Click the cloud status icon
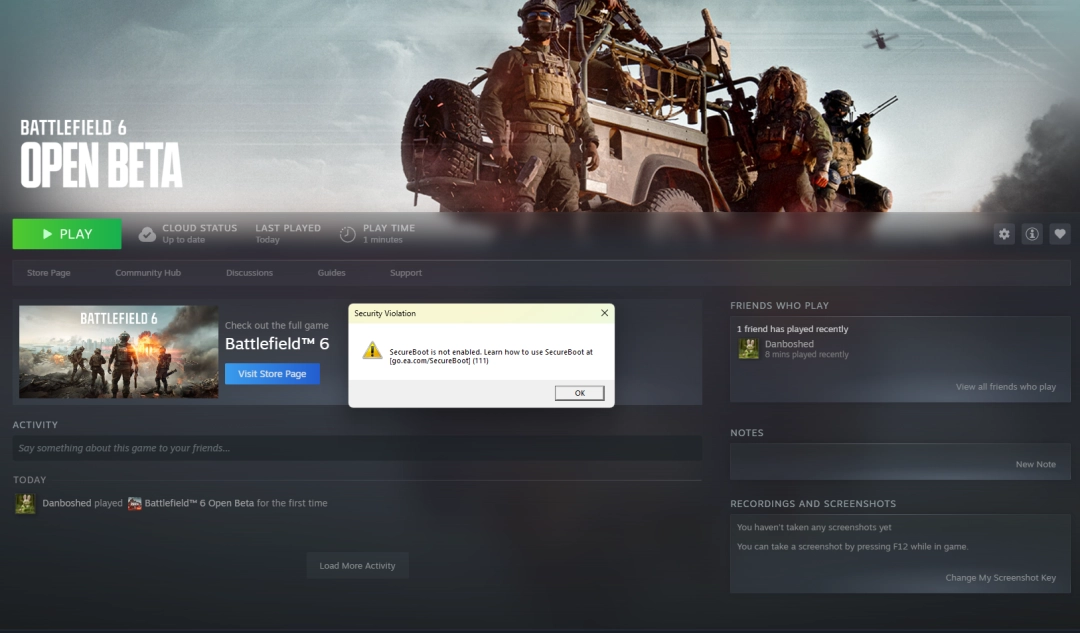1080x633 pixels. [147, 234]
